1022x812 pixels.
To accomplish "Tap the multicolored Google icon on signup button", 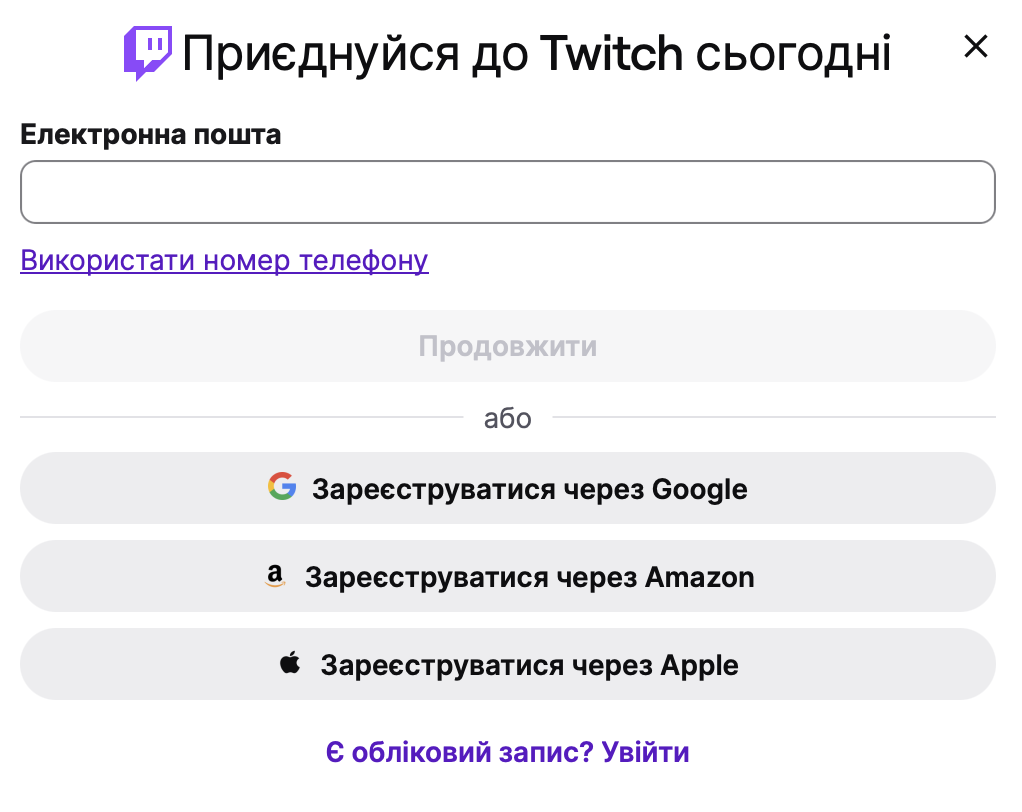I will pos(284,488).
